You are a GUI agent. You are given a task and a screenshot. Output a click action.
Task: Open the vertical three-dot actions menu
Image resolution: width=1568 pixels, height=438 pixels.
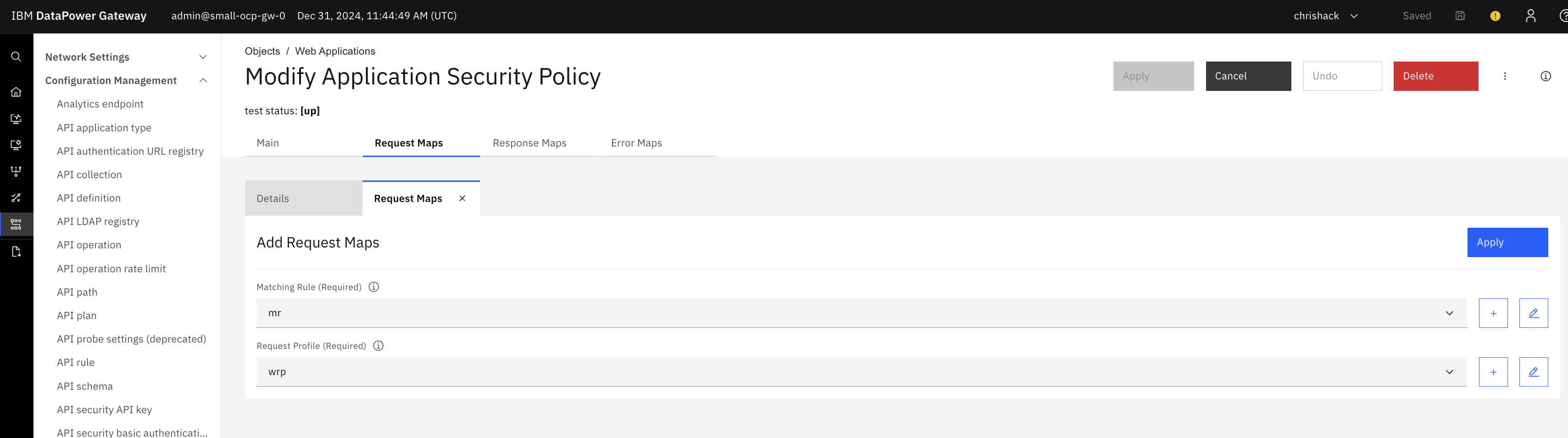click(1505, 76)
